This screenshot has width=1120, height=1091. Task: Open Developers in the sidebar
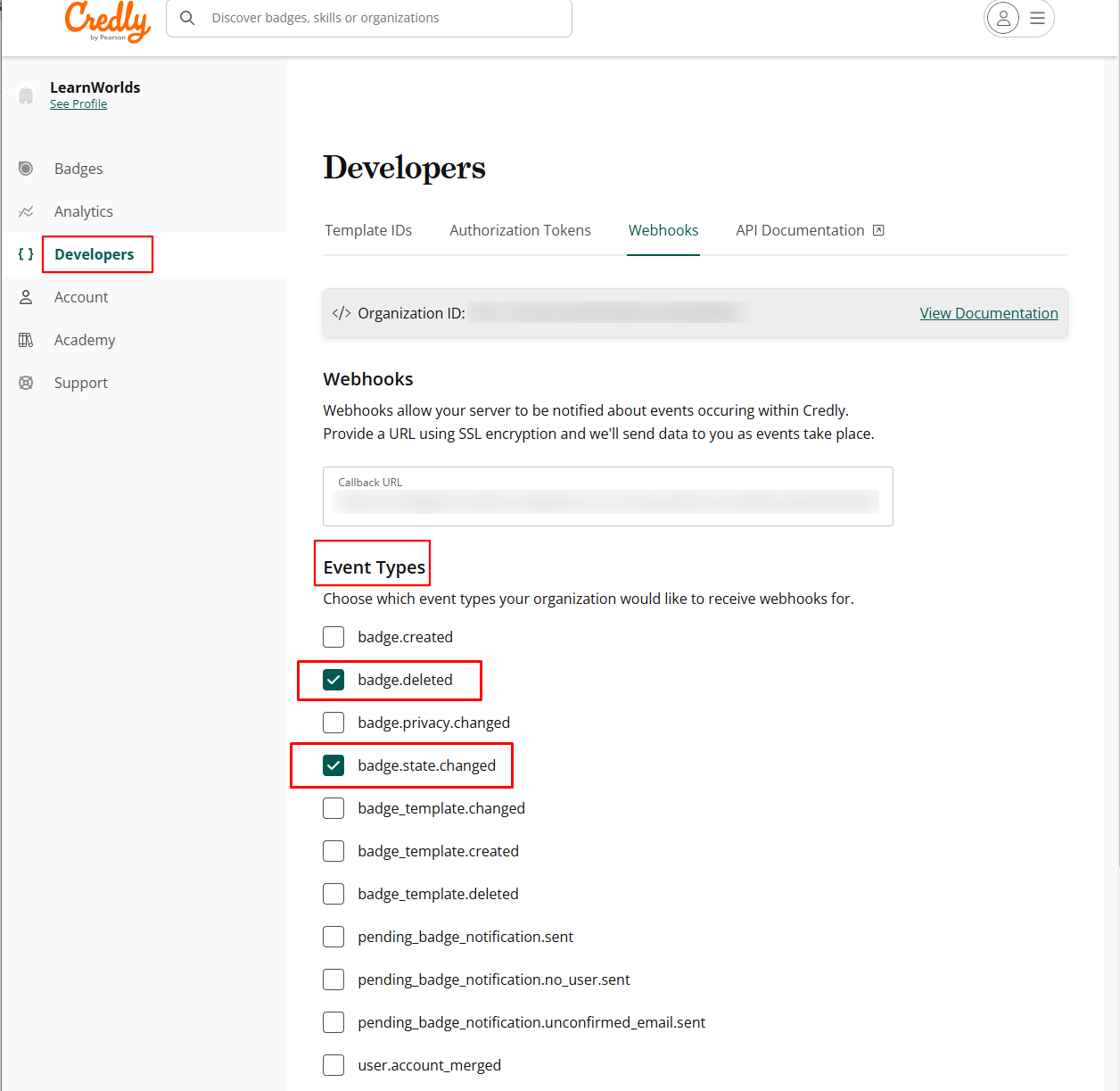click(x=95, y=254)
